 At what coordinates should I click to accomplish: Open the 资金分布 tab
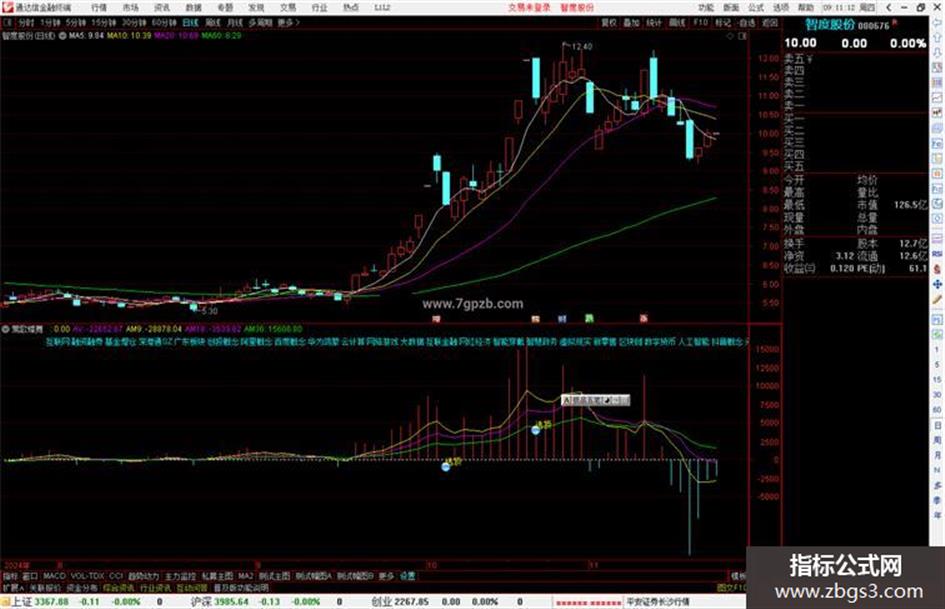point(82,587)
